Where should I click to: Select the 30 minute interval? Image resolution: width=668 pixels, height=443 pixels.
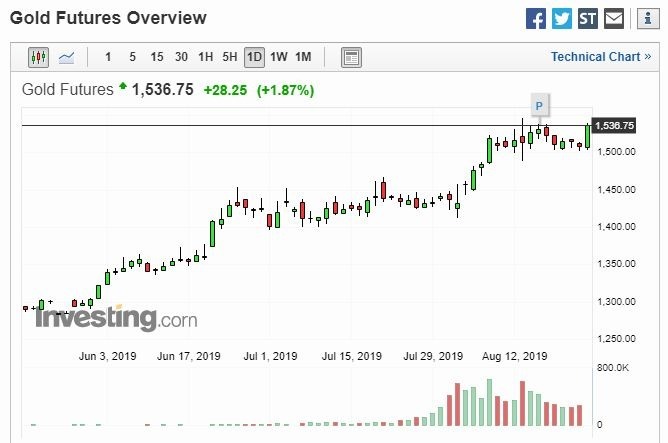(181, 57)
